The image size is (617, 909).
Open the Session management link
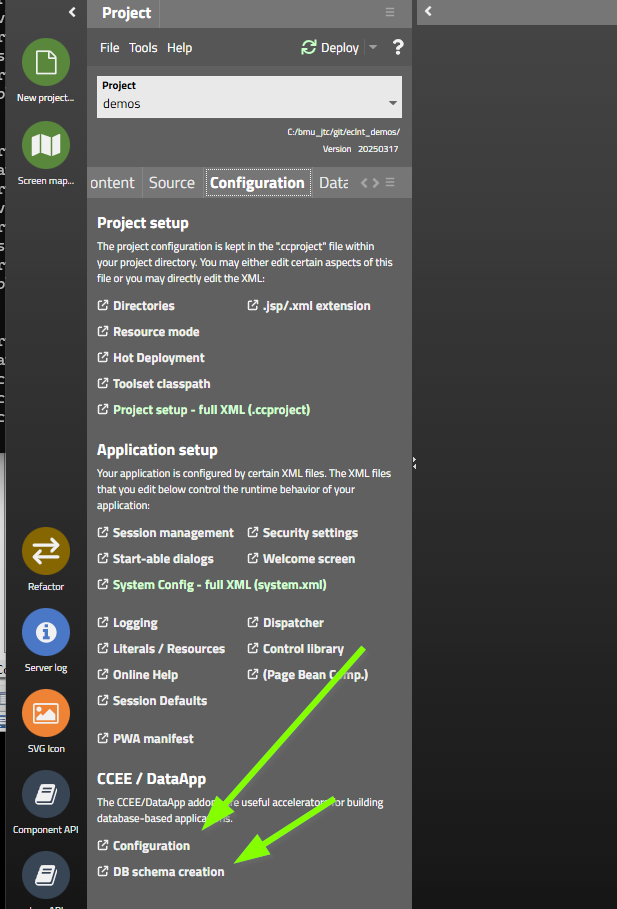[x=173, y=533]
